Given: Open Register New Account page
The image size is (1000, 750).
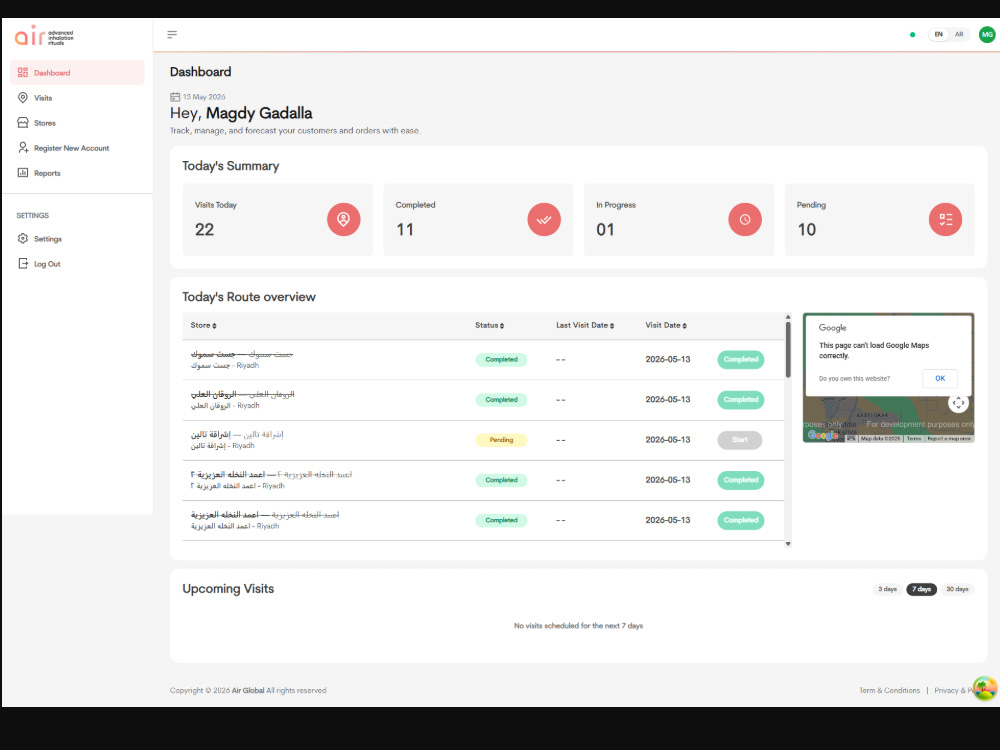Looking at the screenshot, I should (x=77, y=148).
